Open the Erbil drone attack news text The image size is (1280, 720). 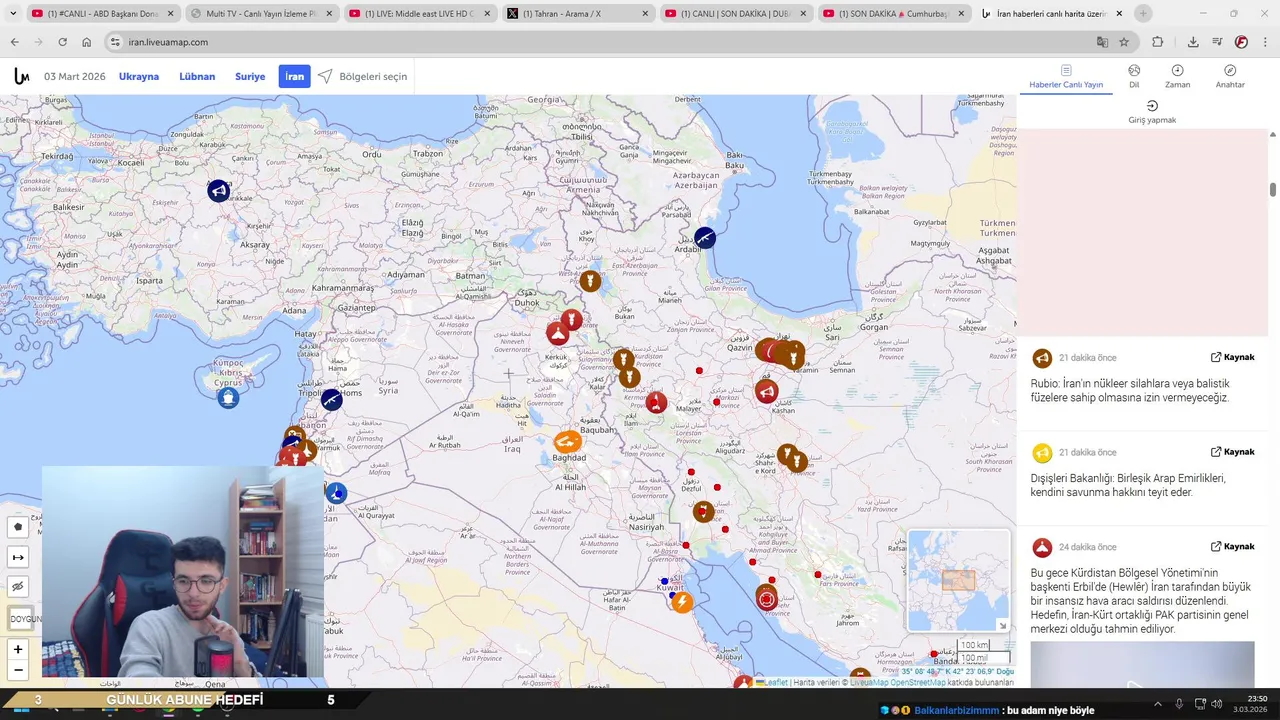tap(1140, 601)
